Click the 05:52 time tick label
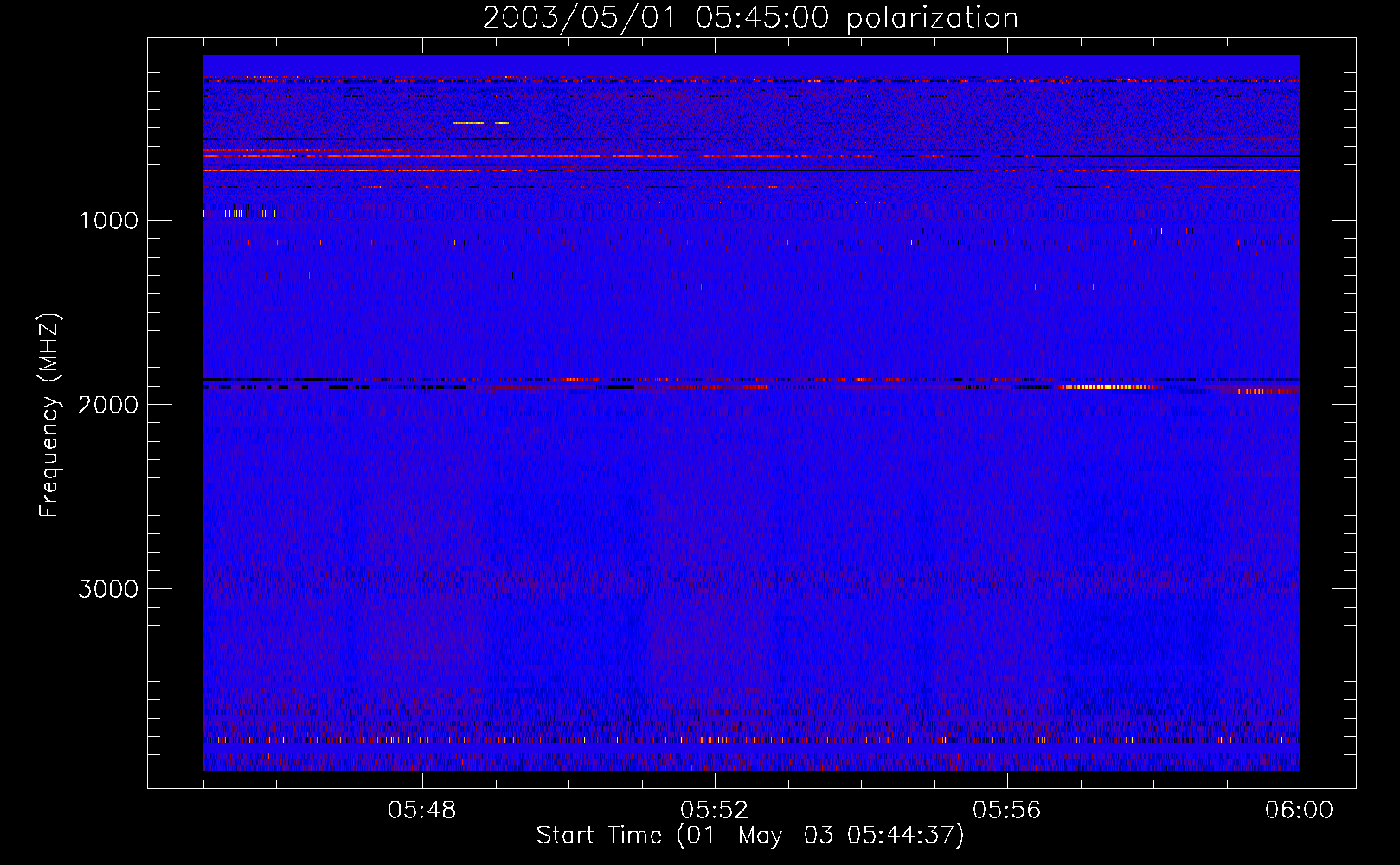Viewport: 1400px width, 865px height. [x=715, y=811]
